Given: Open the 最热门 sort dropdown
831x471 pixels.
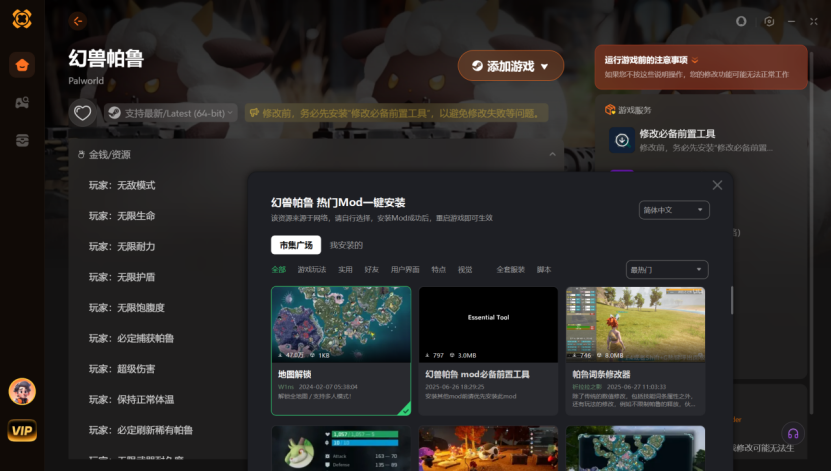Looking at the screenshot, I should coord(667,270).
